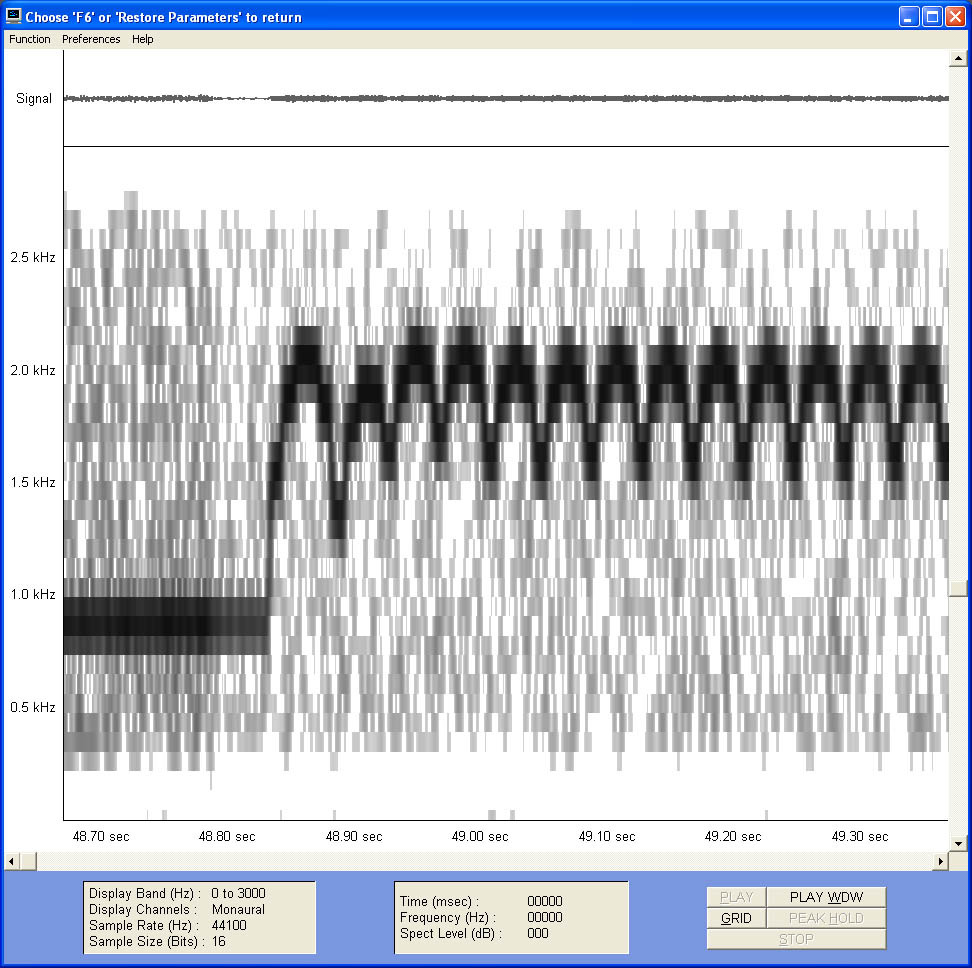
Task: Click the Sample Size value 16
Action: [218, 941]
